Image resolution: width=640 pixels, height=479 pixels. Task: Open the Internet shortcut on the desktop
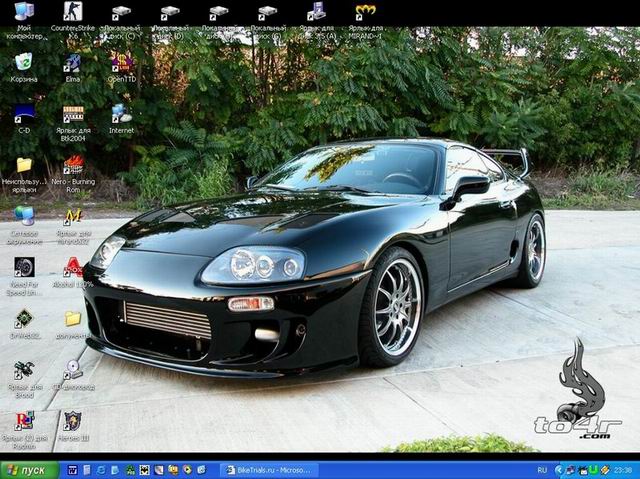click(121, 114)
